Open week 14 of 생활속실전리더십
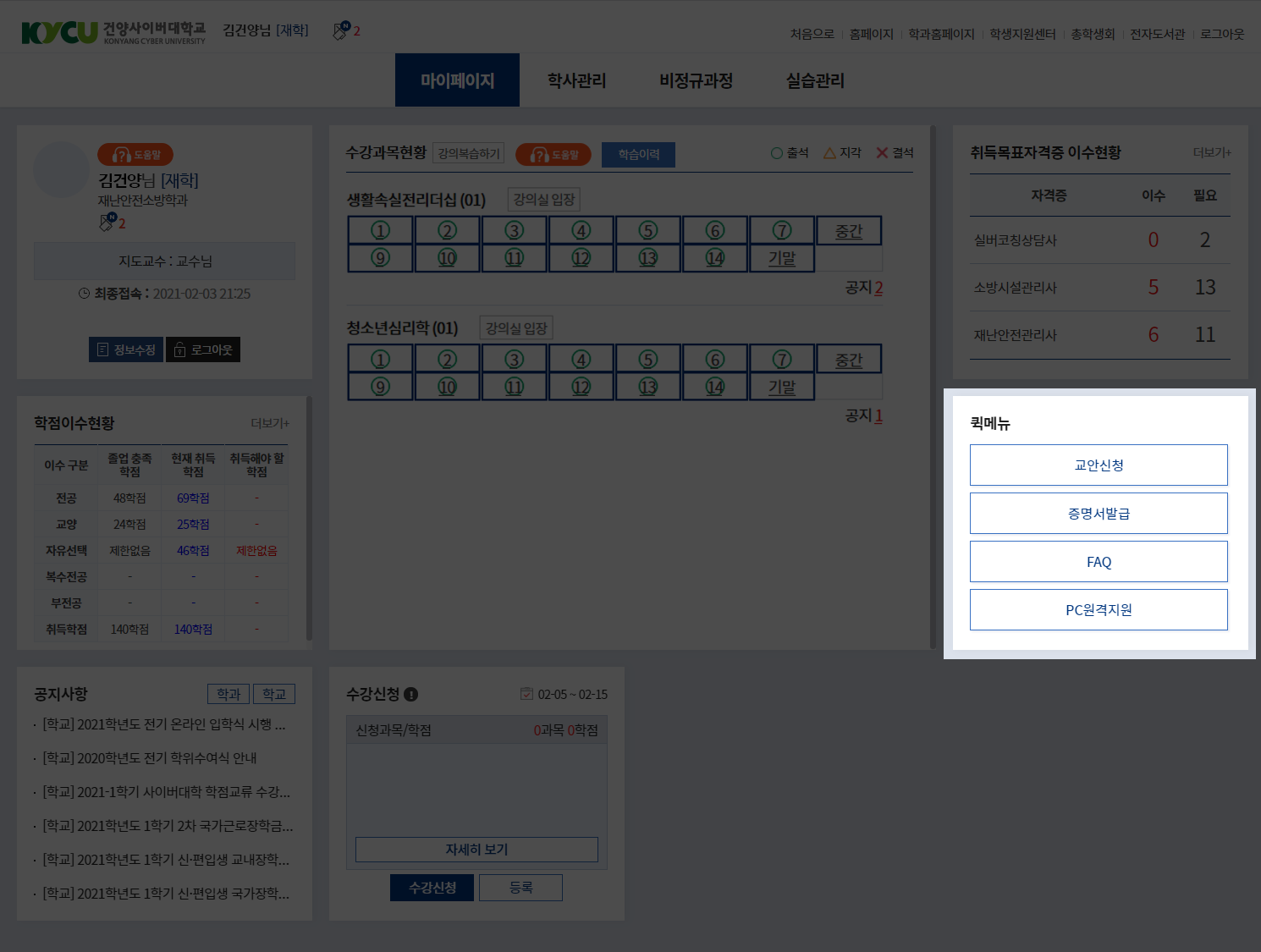The image size is (1261, 952). pyautogui.click(x=715, y=257)
